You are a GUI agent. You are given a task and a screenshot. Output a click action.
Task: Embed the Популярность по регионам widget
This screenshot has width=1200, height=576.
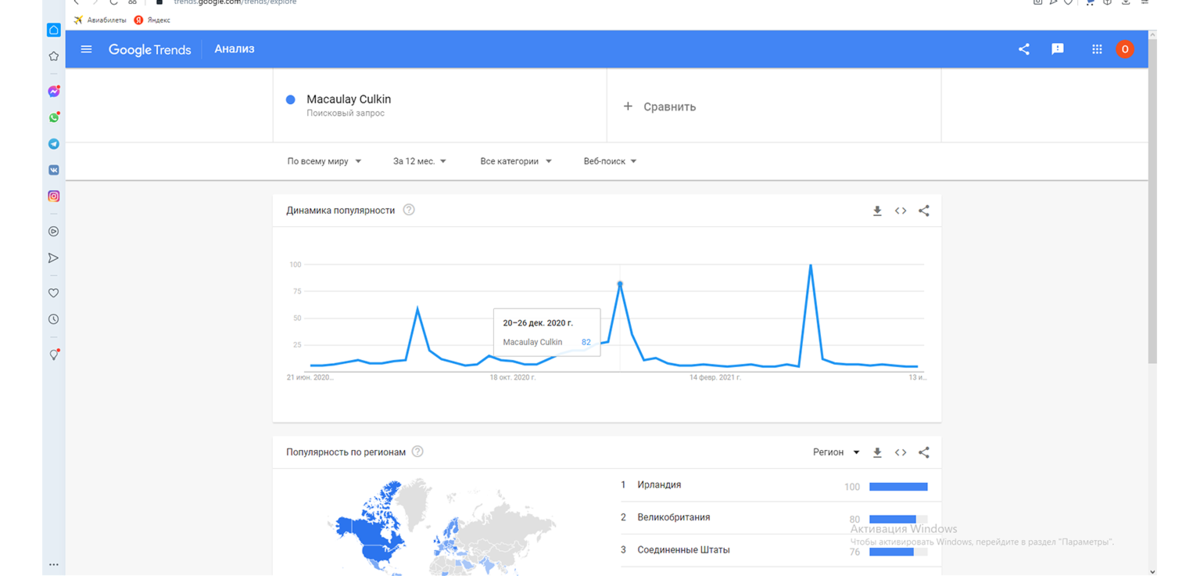pyautogui.click(x=900, y=453)
